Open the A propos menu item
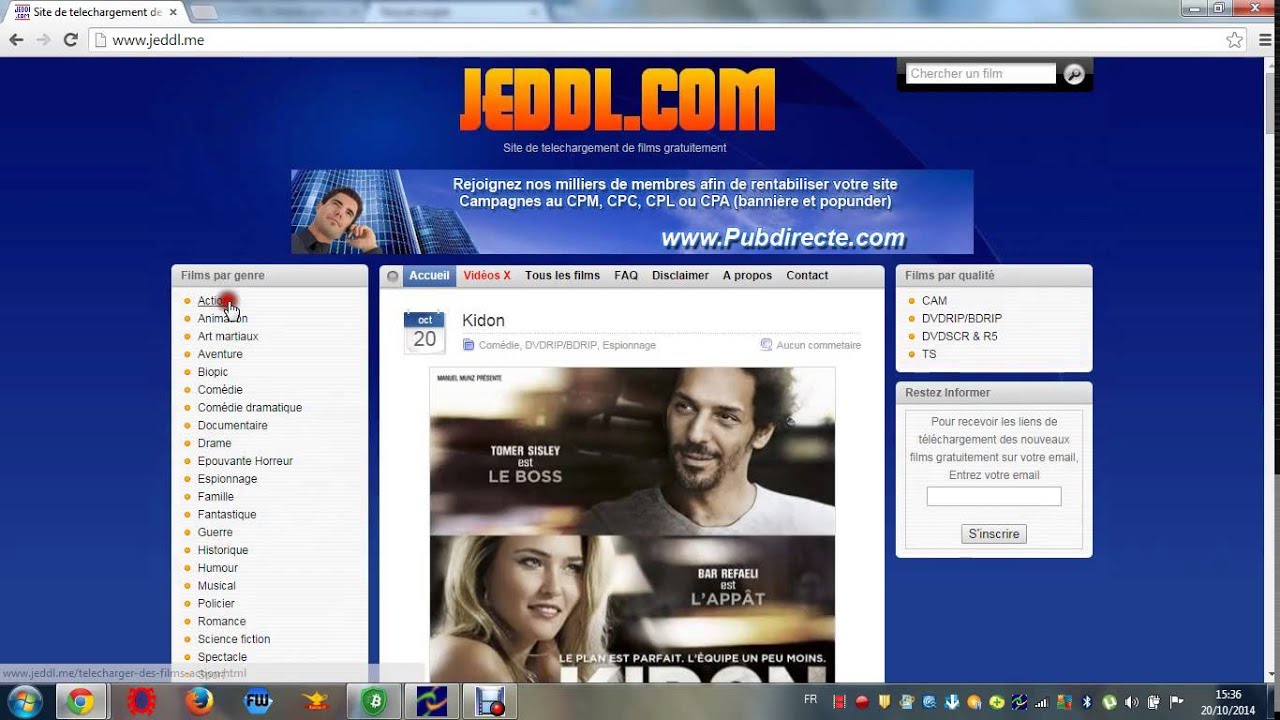 coord(747,276)
